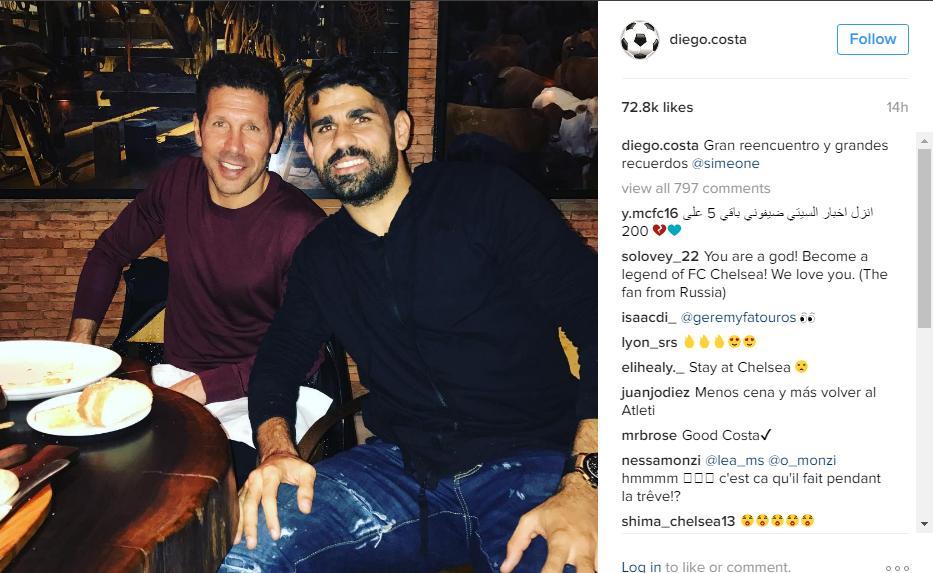This screenshot has width=933, height=573.
Task: Open commenter solovey_22's profile
Action: tap(660, 256)
